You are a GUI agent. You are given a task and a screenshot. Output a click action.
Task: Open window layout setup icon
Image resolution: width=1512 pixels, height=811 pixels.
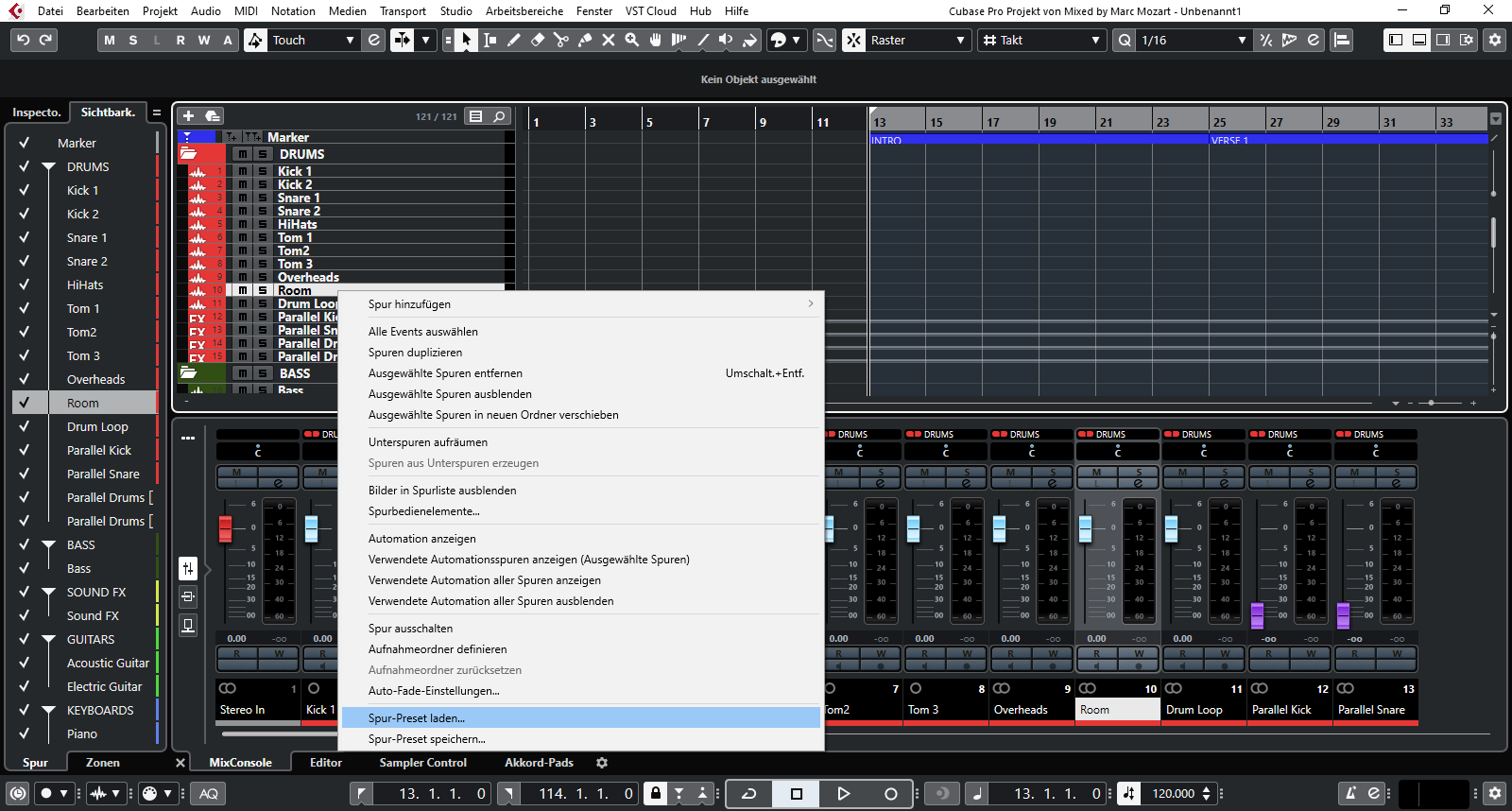(1467, 40)
